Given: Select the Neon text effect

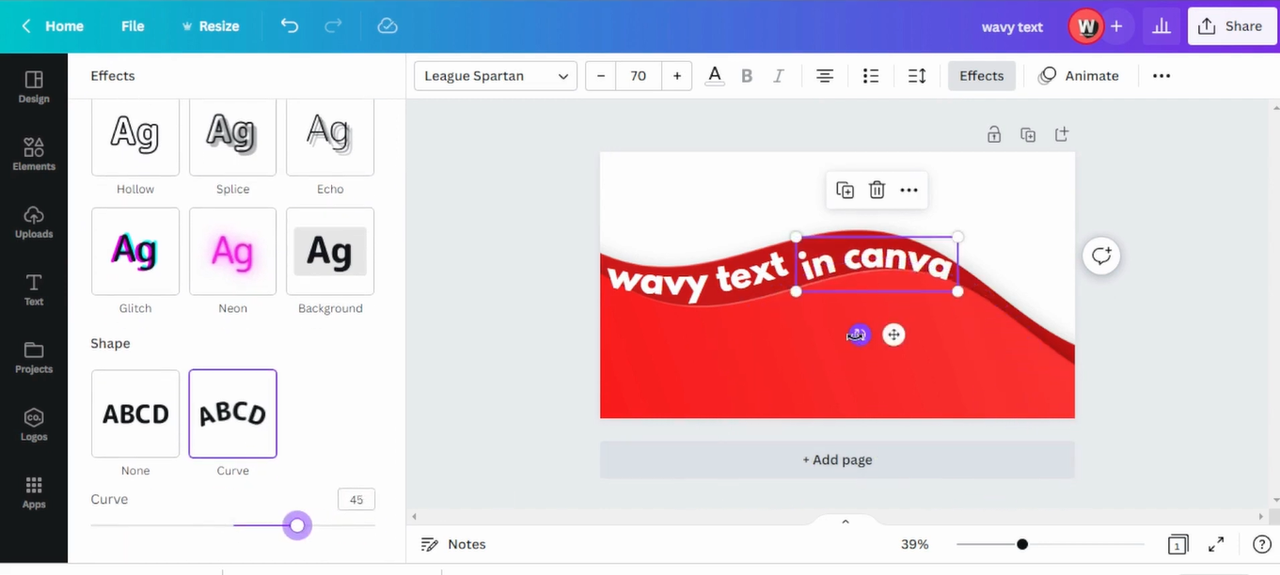Looking at the screenshot, I should (233, 251).
